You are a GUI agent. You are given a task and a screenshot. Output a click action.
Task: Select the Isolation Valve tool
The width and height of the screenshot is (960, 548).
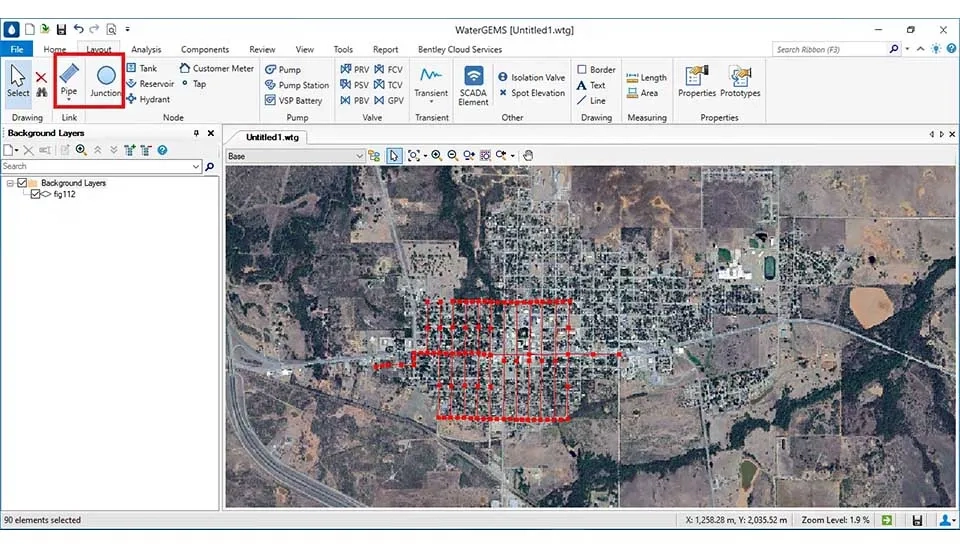tap(531, 77)
